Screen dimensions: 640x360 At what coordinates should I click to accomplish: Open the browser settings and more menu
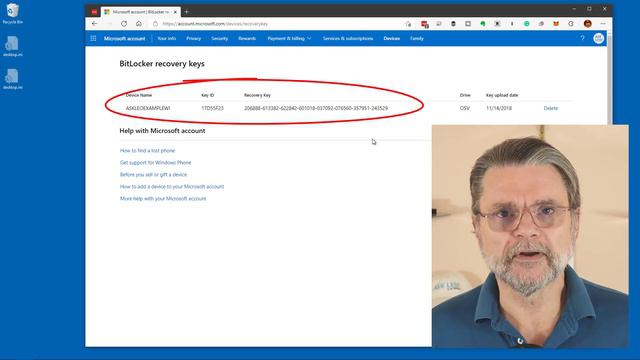603,24
